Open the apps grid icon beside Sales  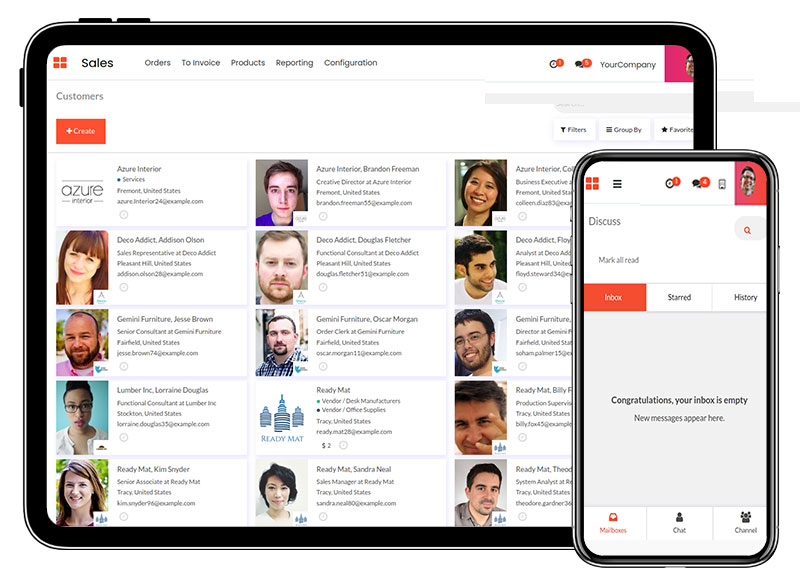tap(60, 63)
